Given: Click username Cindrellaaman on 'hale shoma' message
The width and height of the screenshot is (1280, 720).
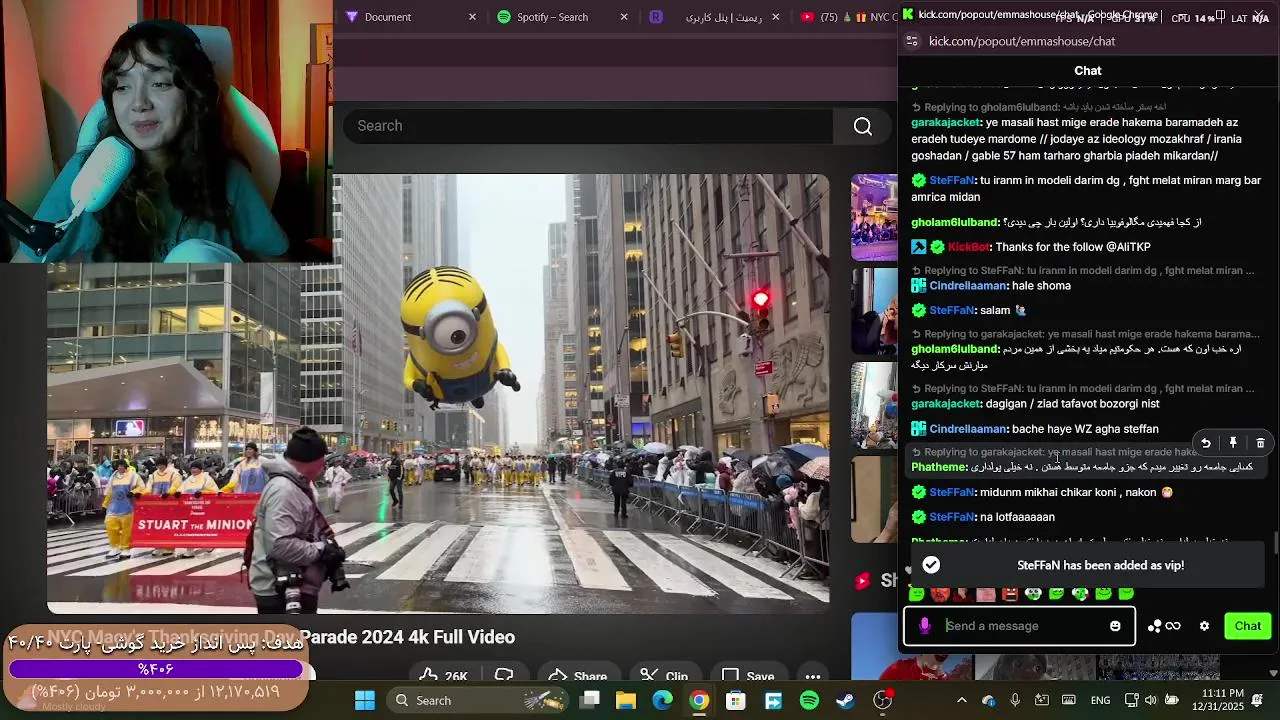Looking at the screenshot, I should pos(968,286).
